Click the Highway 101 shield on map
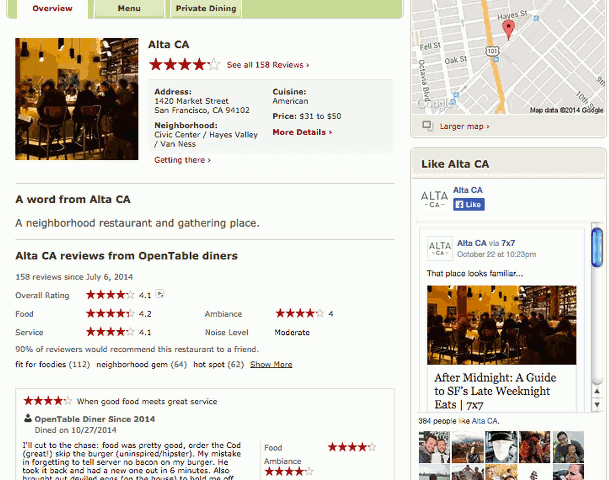Screen dimensions: 609x480 [x=492, y=51]
